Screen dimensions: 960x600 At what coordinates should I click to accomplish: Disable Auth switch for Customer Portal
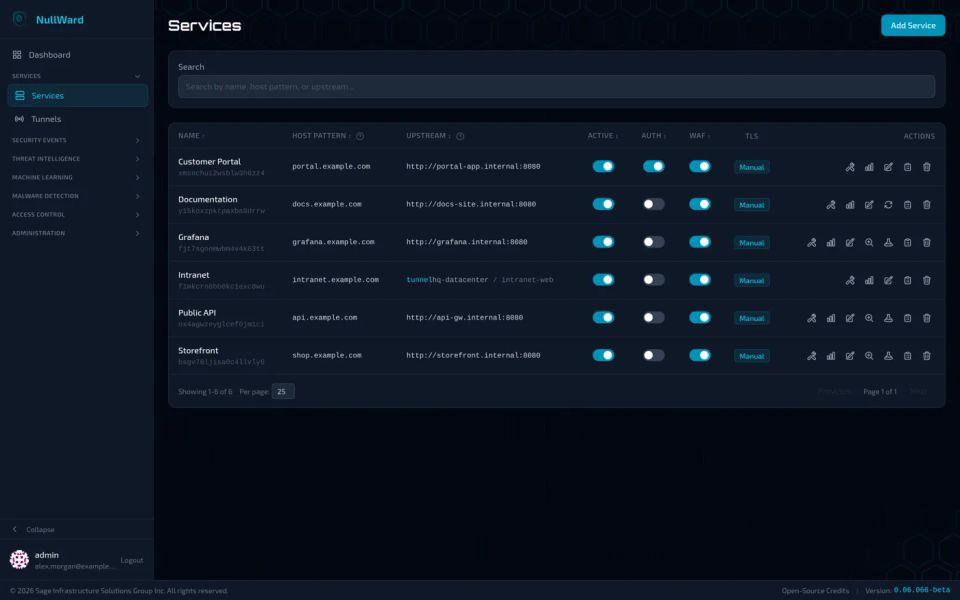[x=653, y=167]
